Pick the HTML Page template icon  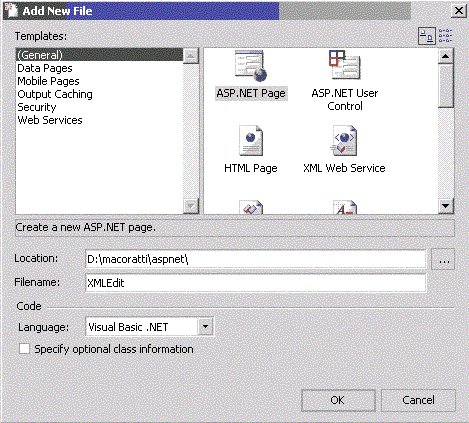(251, 141)
